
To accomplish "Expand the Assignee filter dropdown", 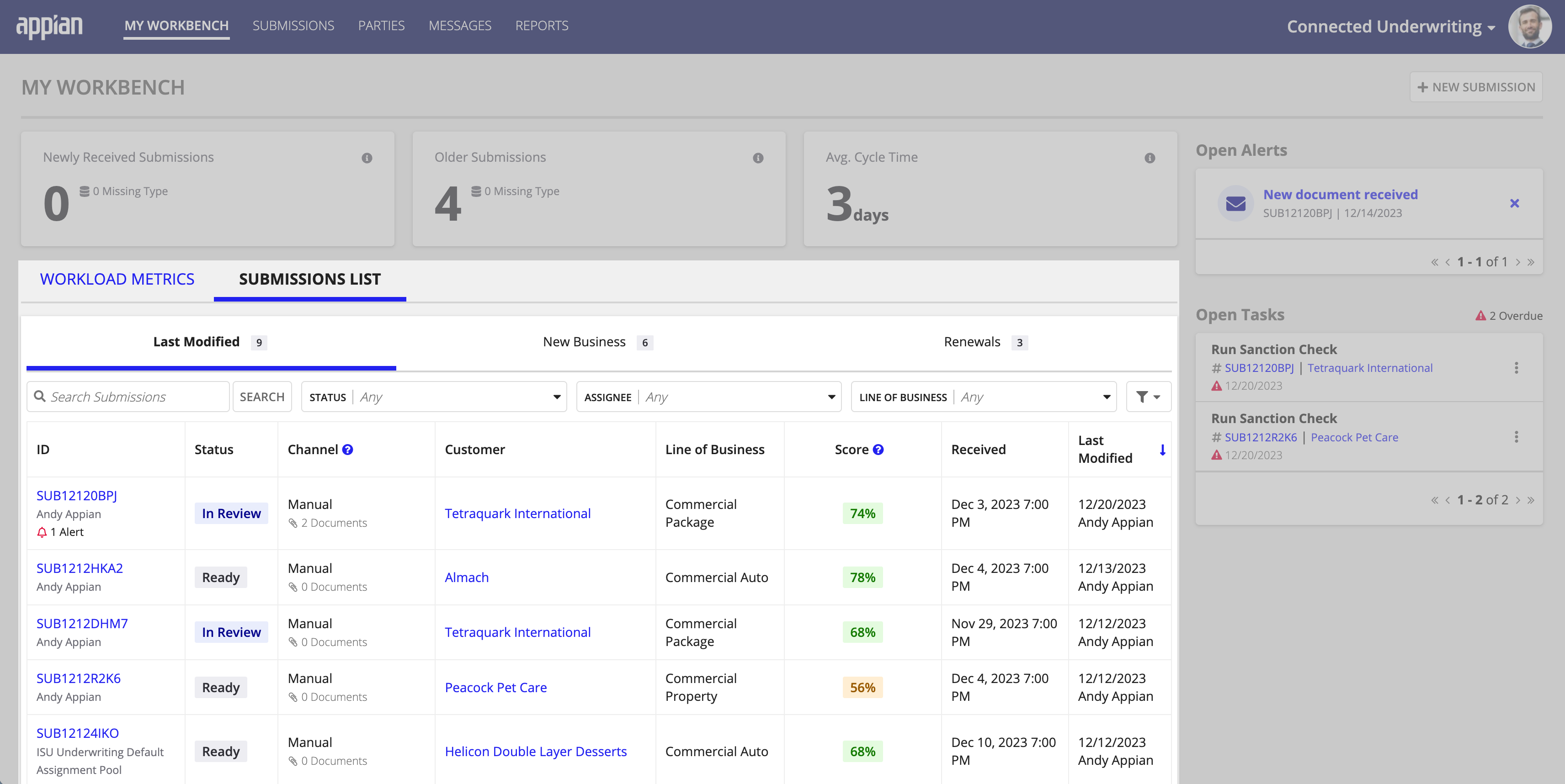I will tap(708, 397).
